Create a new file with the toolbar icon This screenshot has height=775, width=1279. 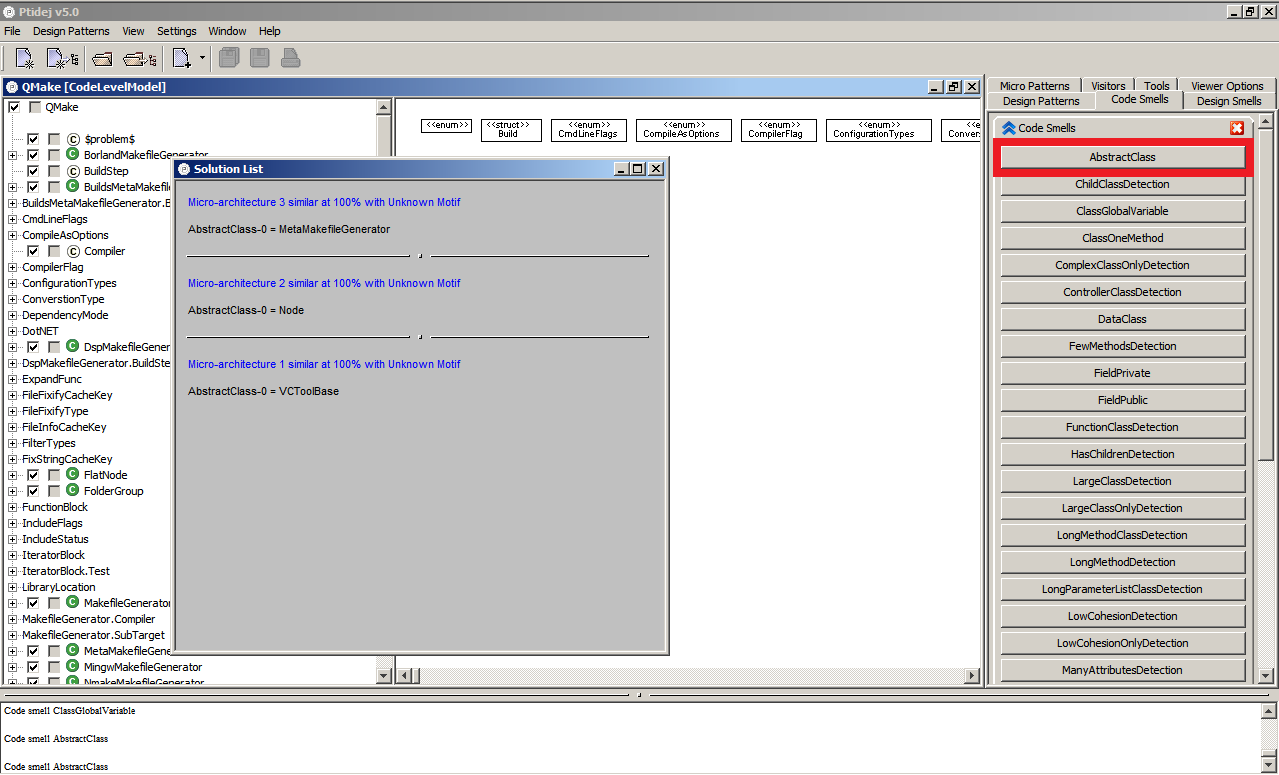[x=24, y=57]
